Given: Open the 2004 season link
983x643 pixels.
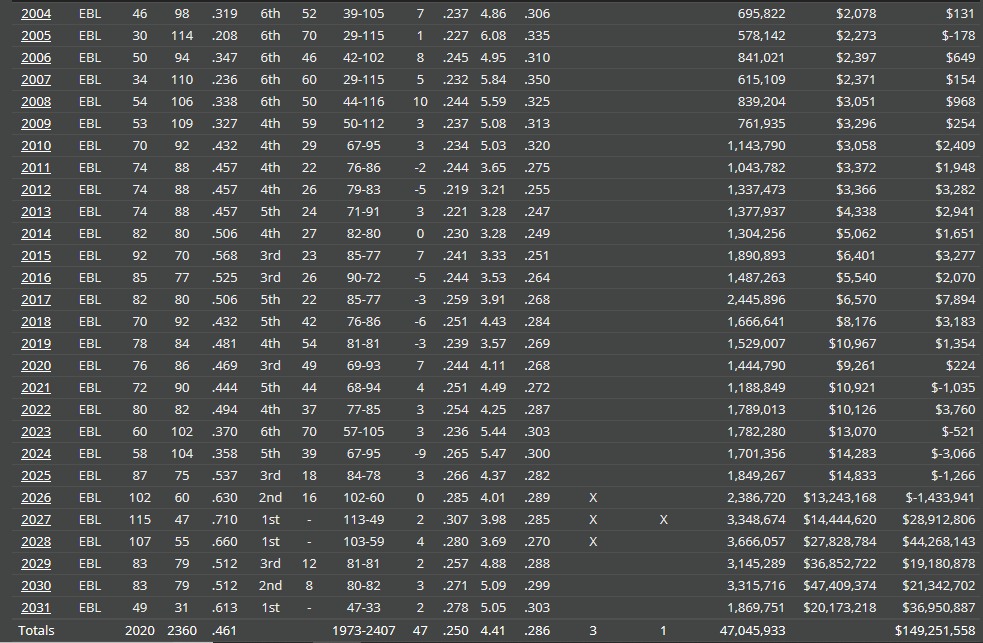Looking at the screenshot, I should 36,13.
